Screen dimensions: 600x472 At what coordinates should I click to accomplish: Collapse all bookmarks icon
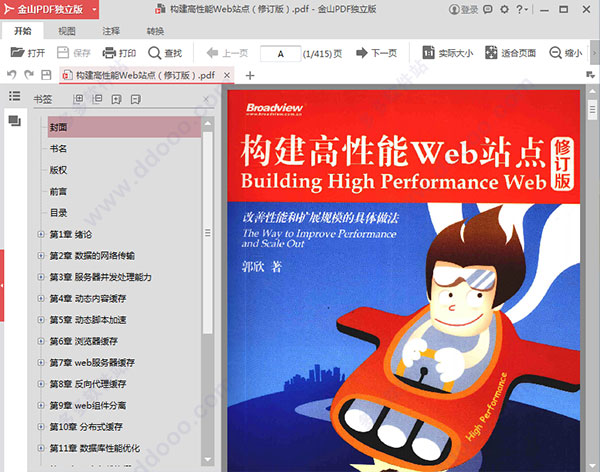[x=97, y=99]
